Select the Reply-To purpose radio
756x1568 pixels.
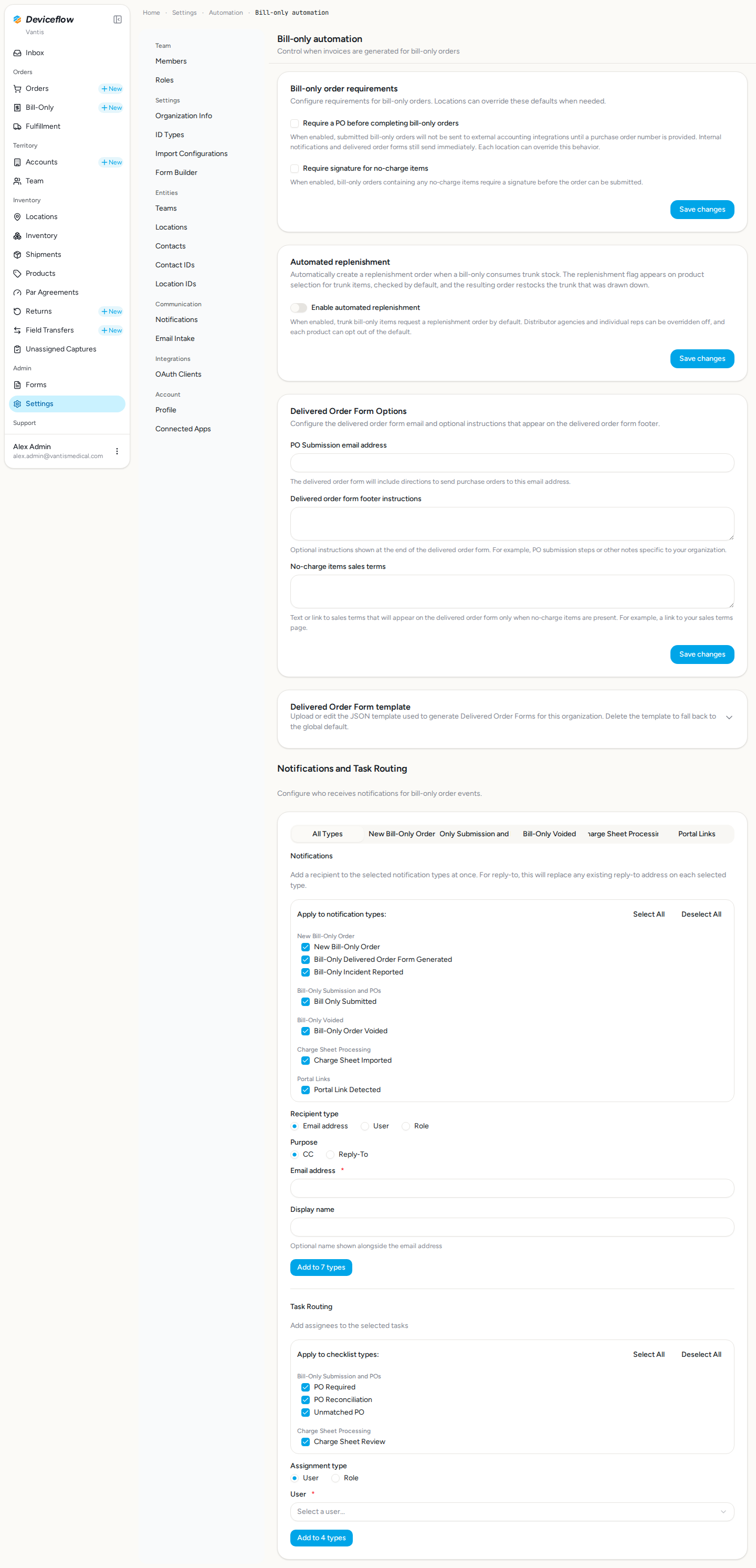[x=330, y=1155]
